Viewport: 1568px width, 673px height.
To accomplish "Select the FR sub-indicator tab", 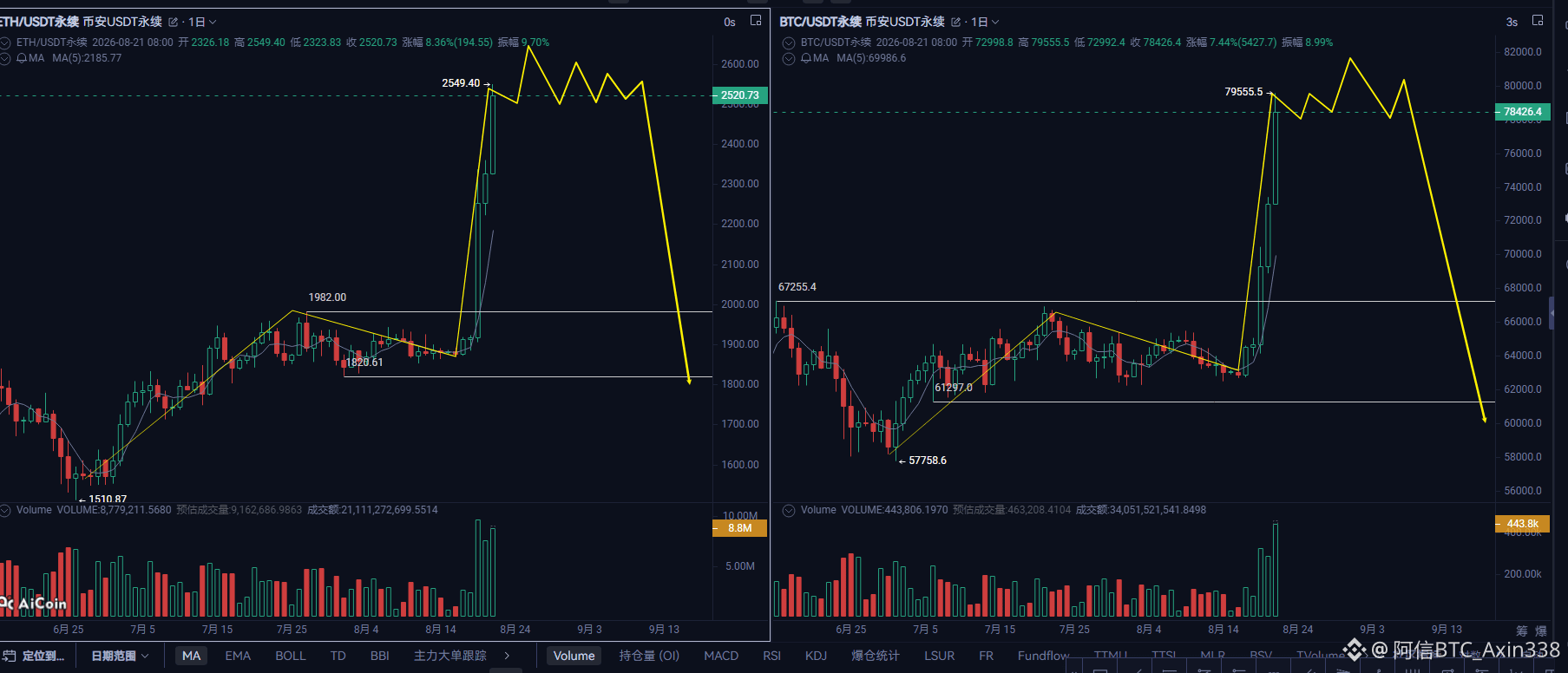I will tap(987, 656).
